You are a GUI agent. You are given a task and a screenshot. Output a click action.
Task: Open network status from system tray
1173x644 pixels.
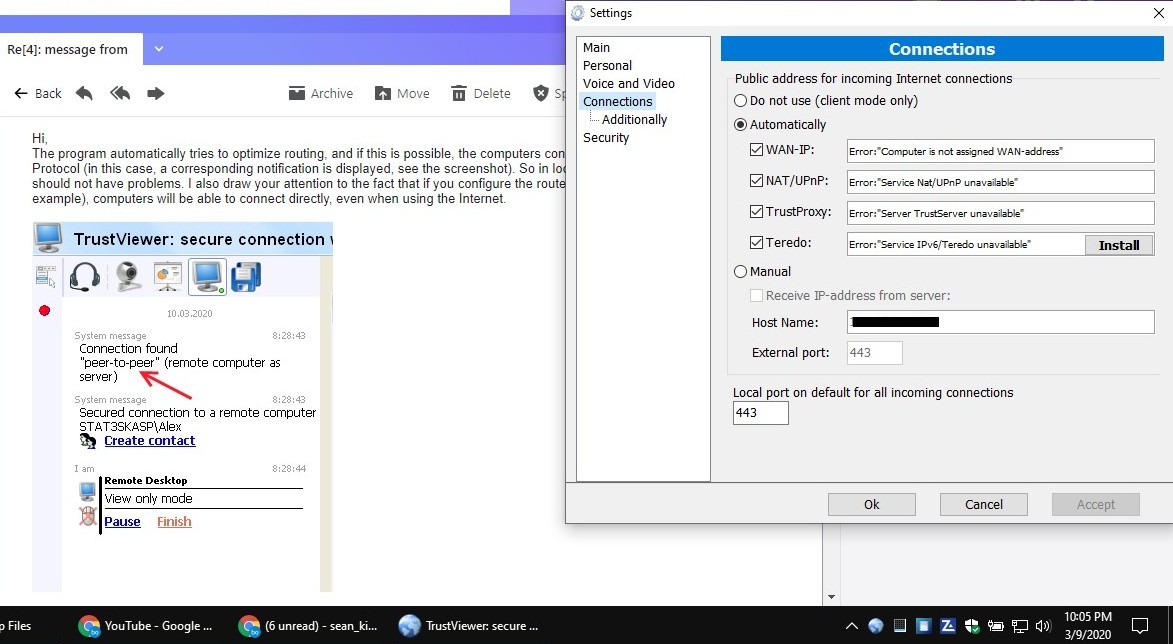click(x=1020, y=626)
